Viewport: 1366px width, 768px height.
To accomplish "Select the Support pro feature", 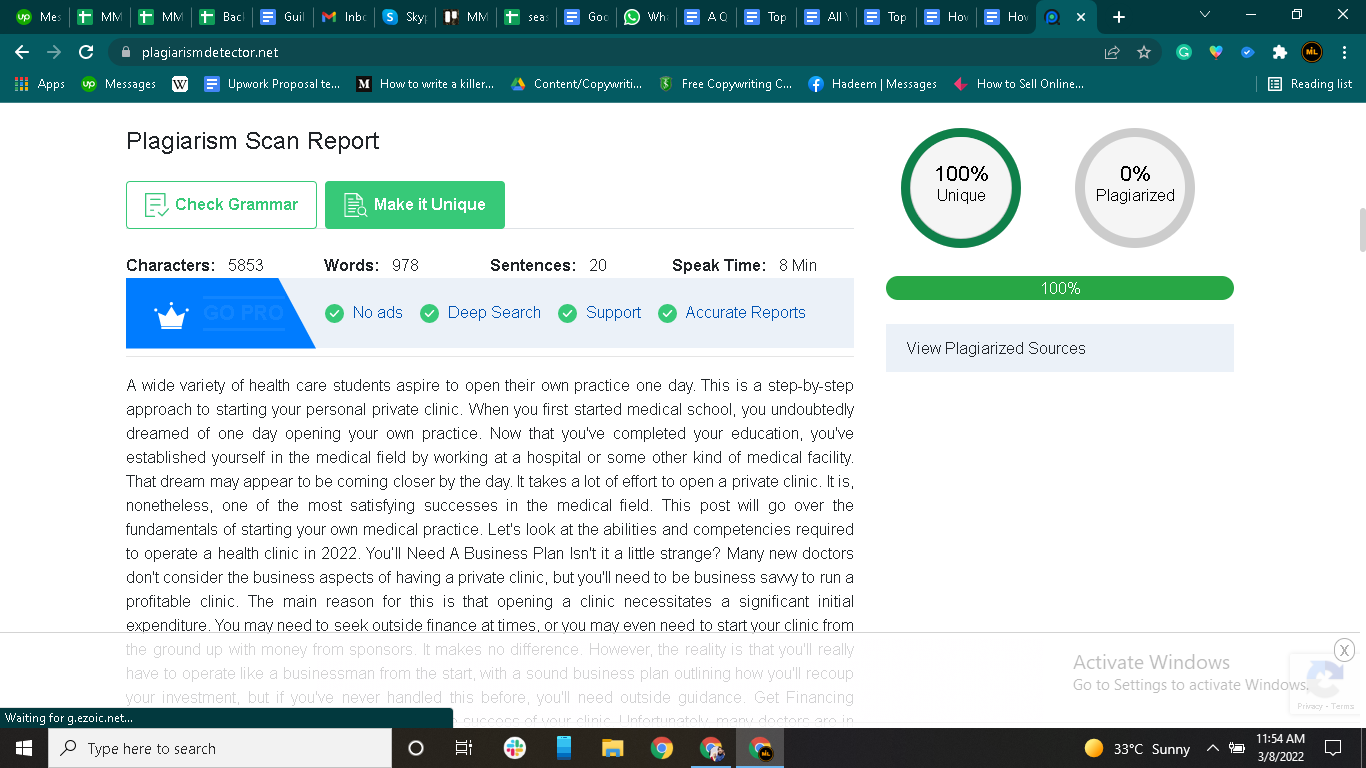I will [600, 313].
